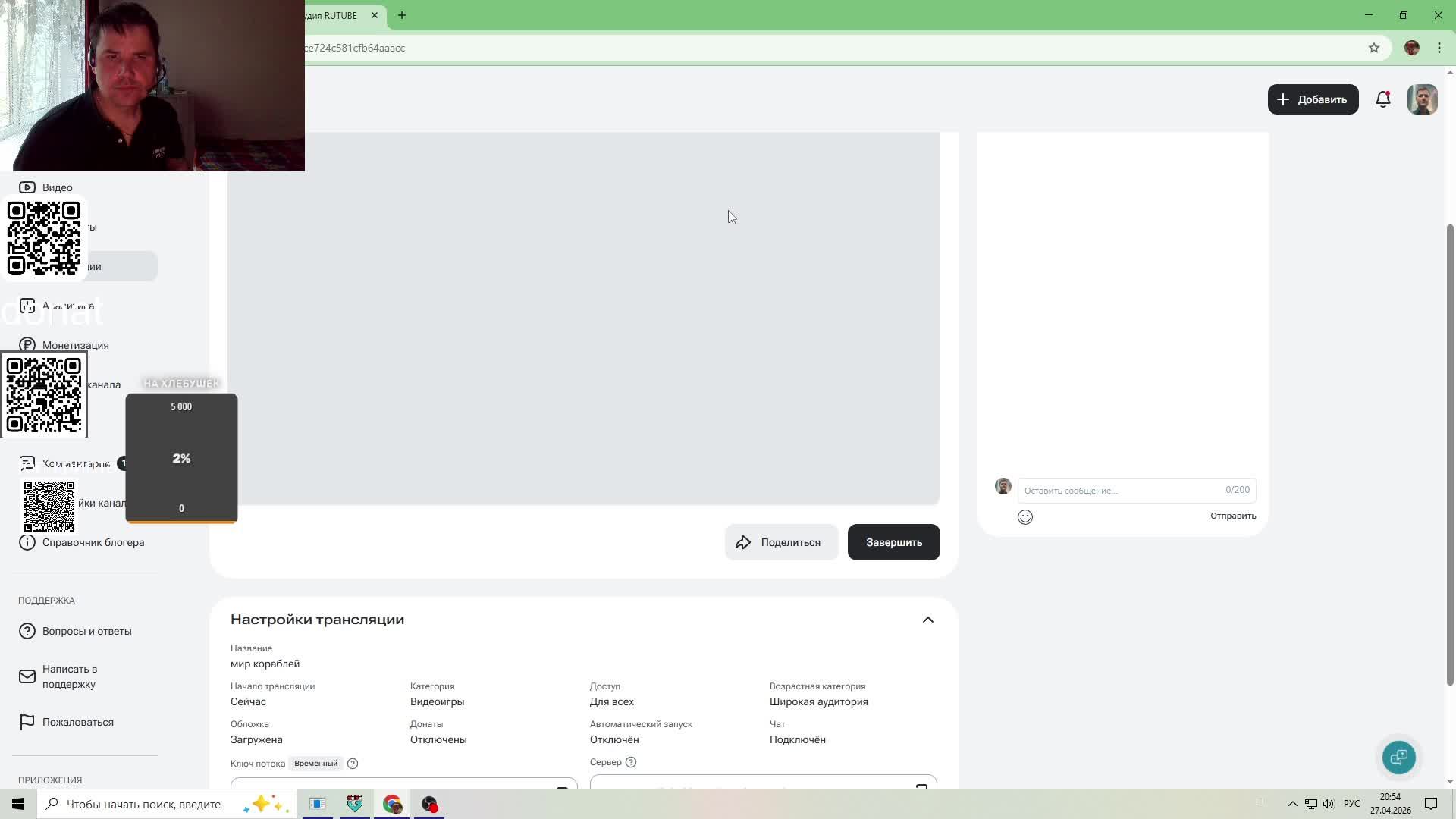The image size is (1456, 819).
Task: Bookmark this page with the star icon
Action: point(1373,48)
